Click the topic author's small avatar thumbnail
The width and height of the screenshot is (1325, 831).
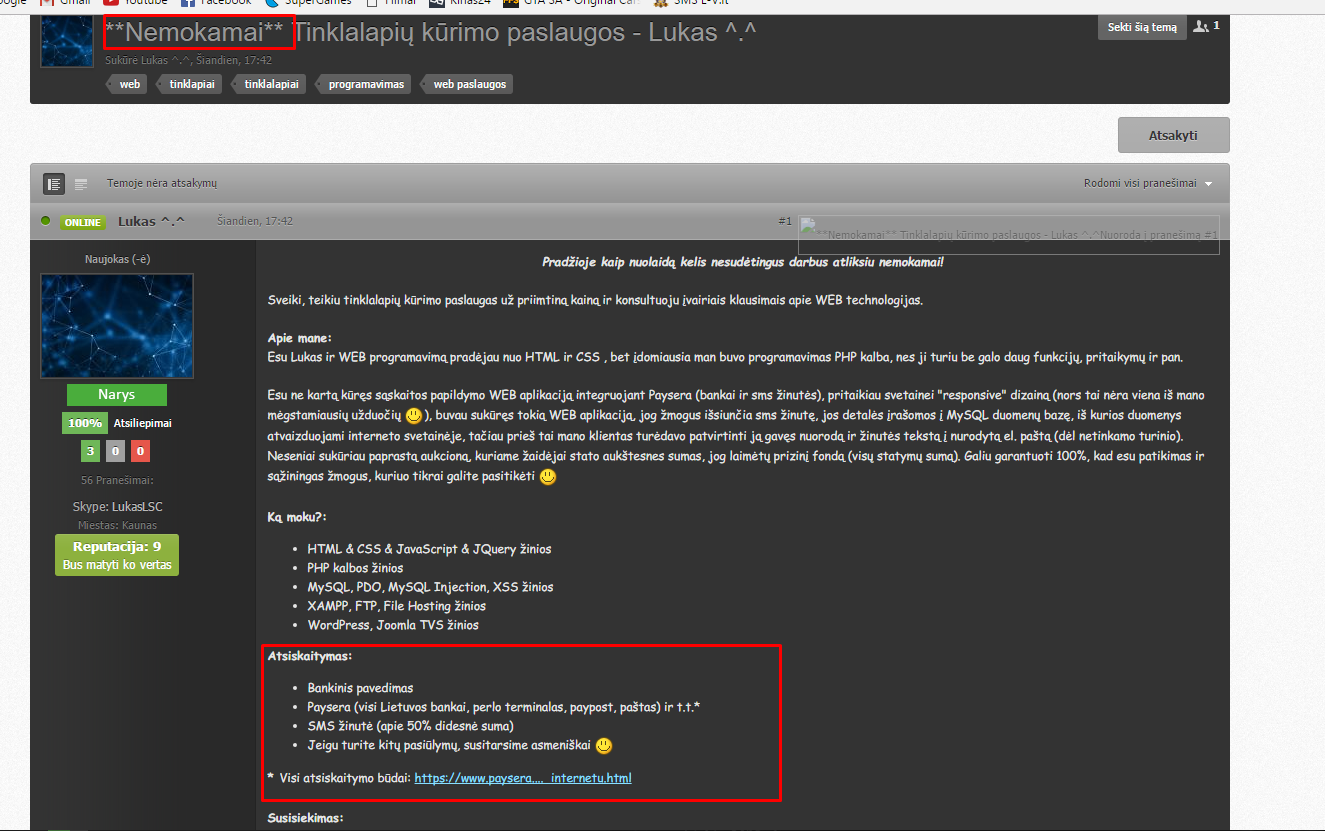[x=67, y=41]
